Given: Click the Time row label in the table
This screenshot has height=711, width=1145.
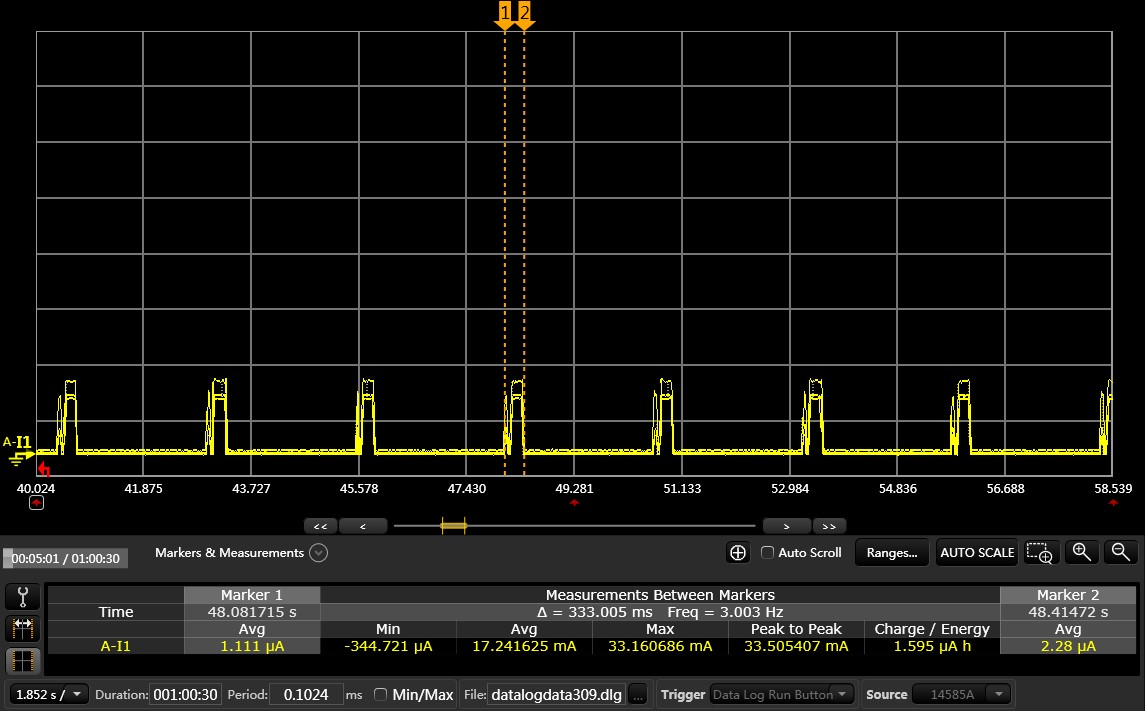Looking at the screenshot, I should (115, 612).
